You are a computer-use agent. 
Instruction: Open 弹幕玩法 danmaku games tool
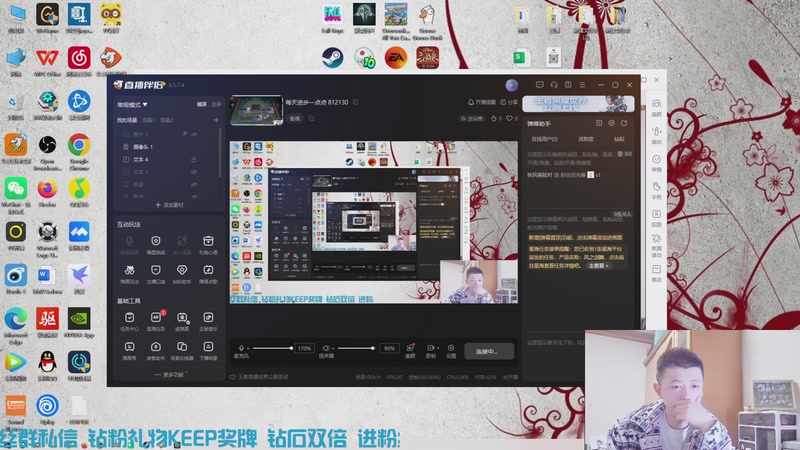tap(129, 273)
